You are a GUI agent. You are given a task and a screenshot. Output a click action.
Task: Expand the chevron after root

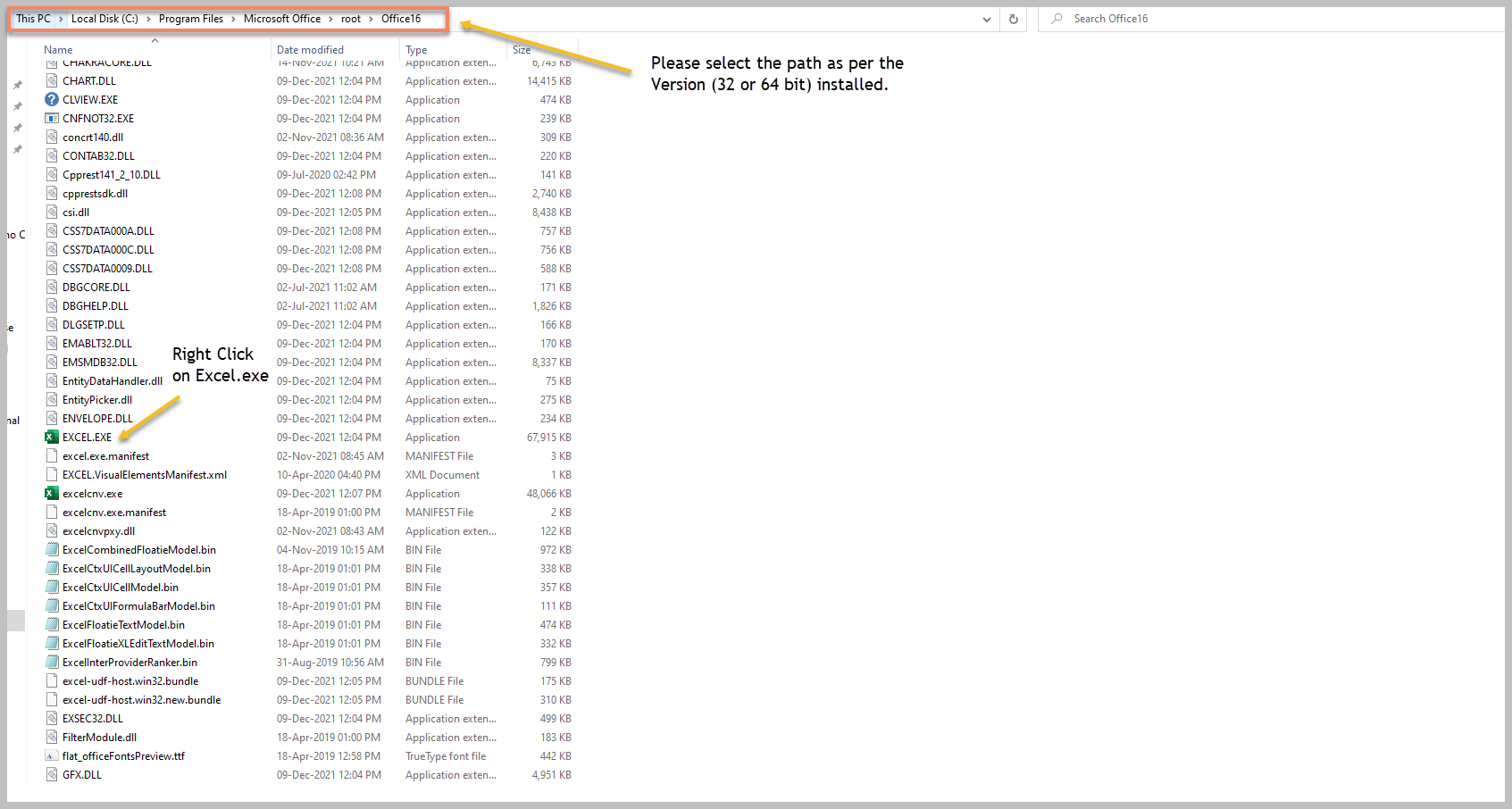click(x=371, y=19)
